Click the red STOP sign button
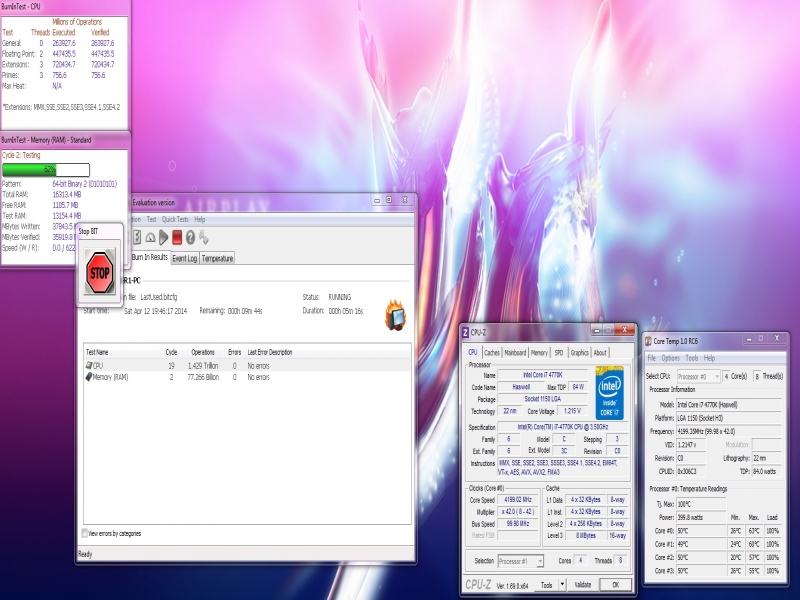This screenshot has height=600, width=800. click(x=99, y=272)
